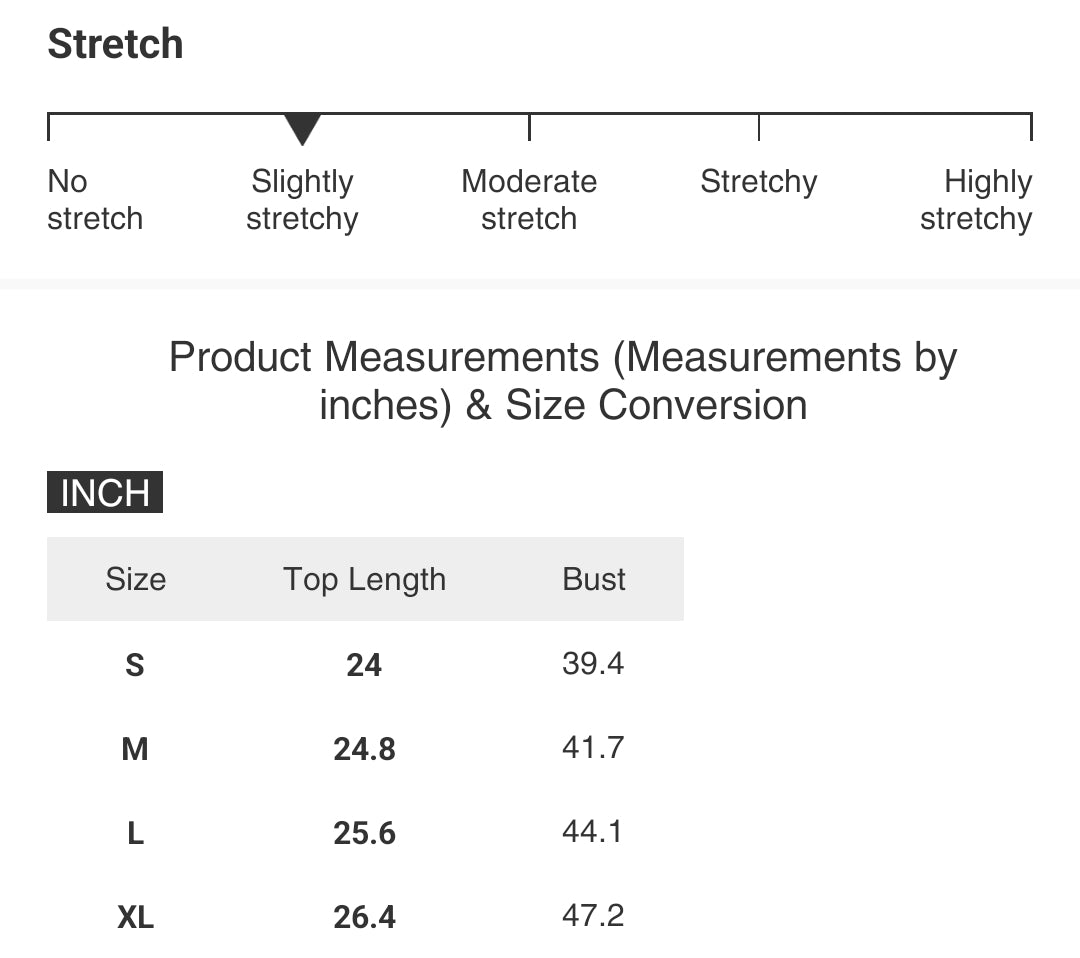
Task: Click the 47.2 bust value for XL
Action: pyautogui.click(x=593, y=916)
